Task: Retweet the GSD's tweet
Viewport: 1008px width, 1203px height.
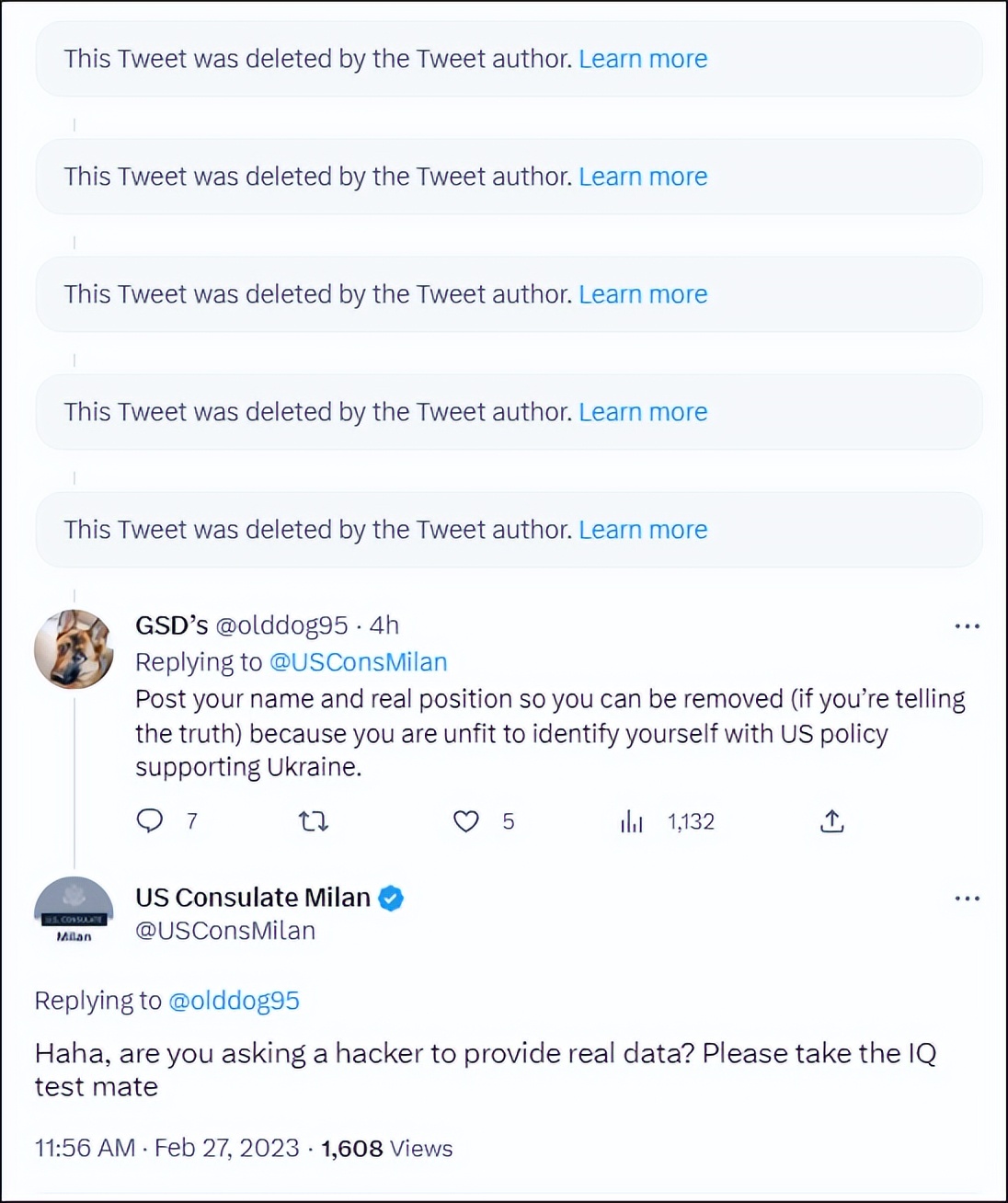Action: click(314, 820)
